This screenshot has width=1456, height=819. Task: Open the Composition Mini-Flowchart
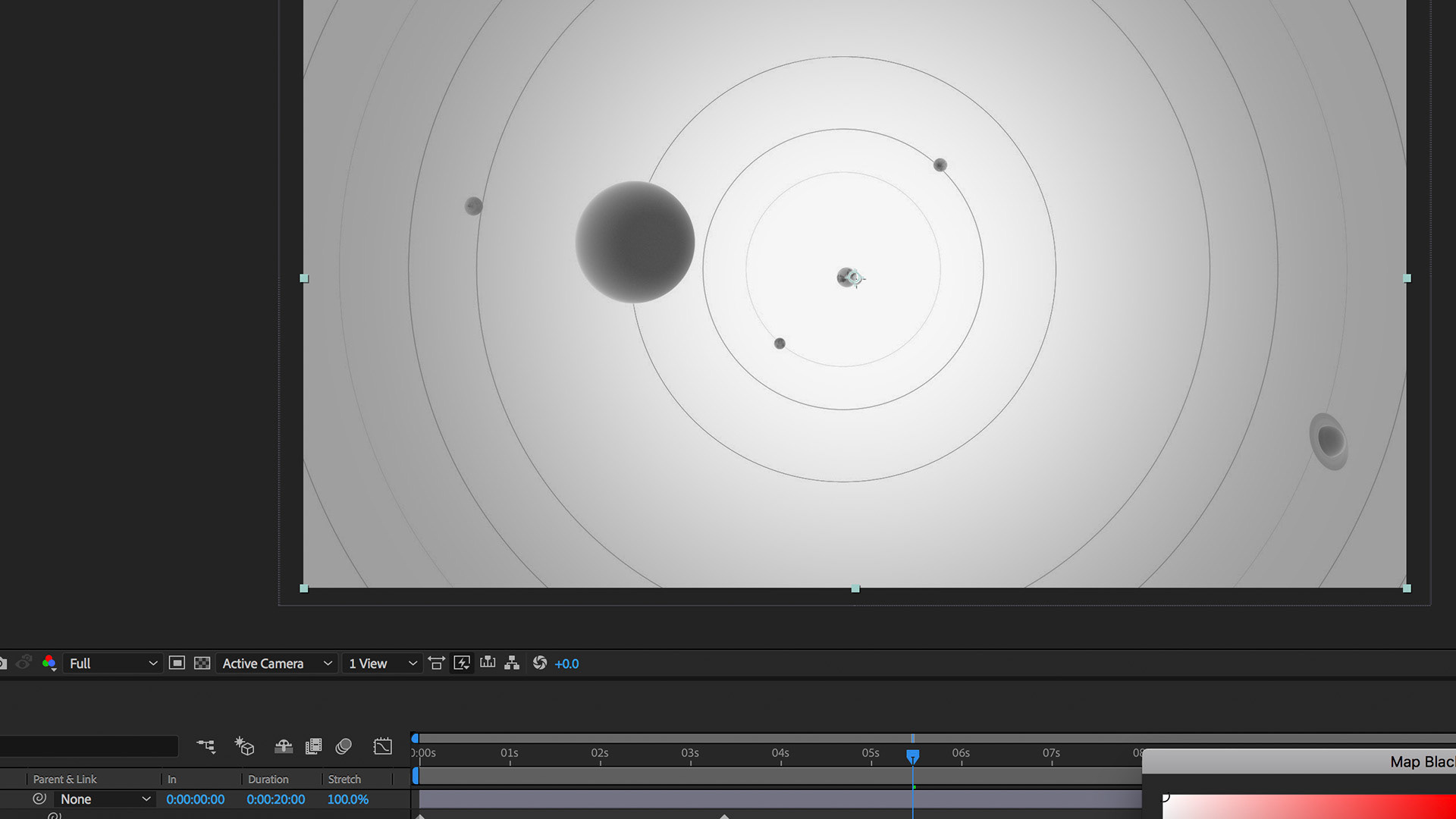206,746
